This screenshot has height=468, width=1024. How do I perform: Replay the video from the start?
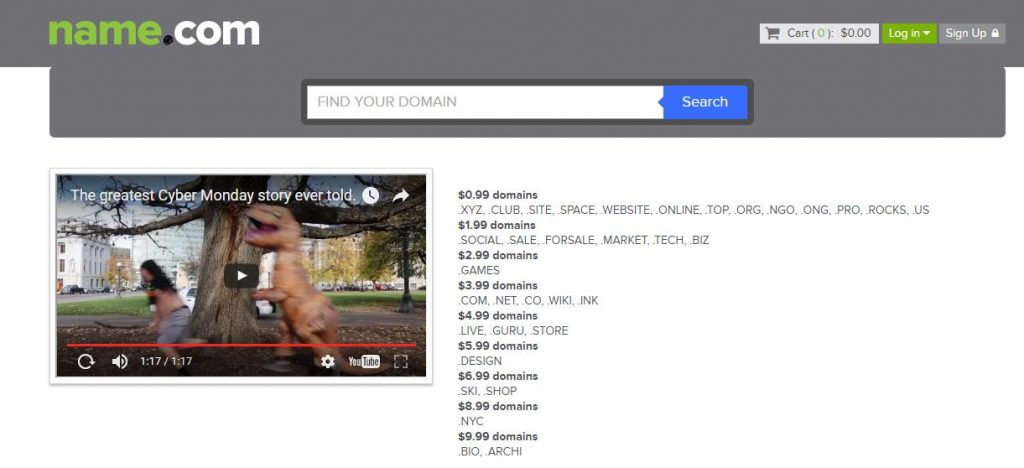click(86, 361)
